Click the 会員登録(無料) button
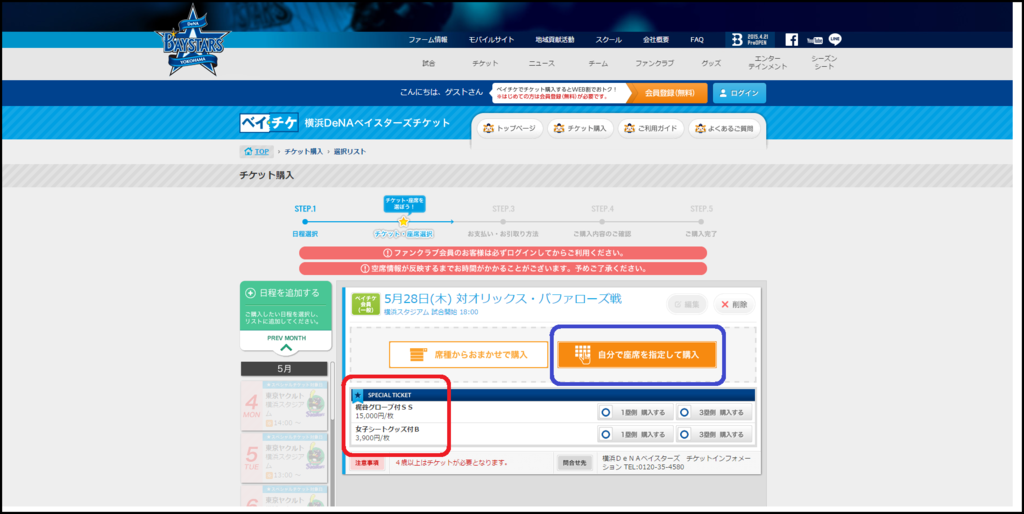The width and height of the screenshot is (1024, 514). [x=667, y=93]
